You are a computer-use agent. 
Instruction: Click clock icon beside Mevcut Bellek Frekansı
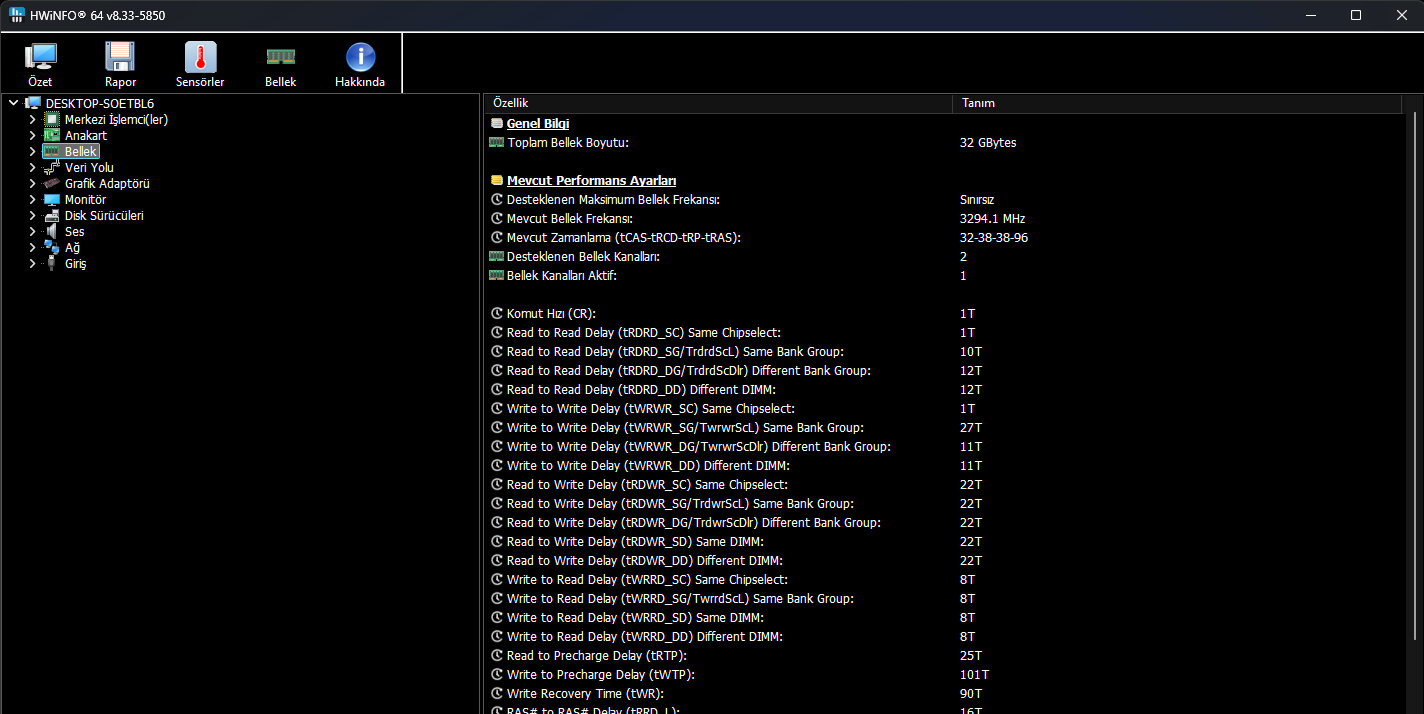pos(497,219)
